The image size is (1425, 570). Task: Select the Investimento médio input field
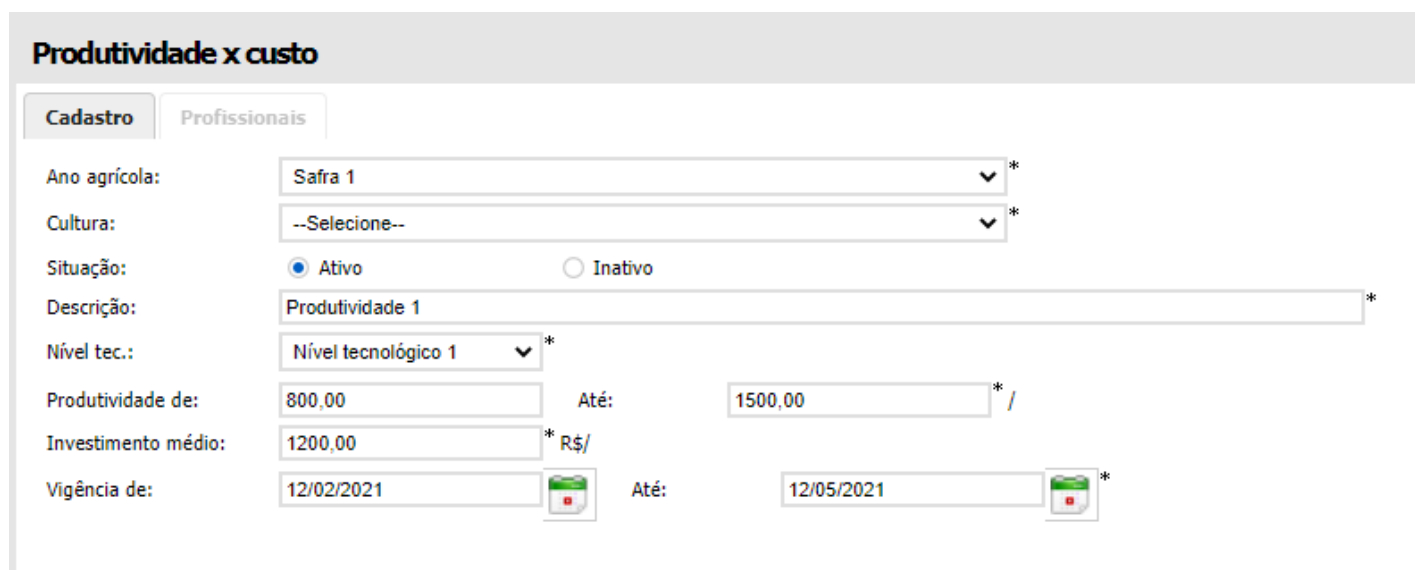[411, 443]
